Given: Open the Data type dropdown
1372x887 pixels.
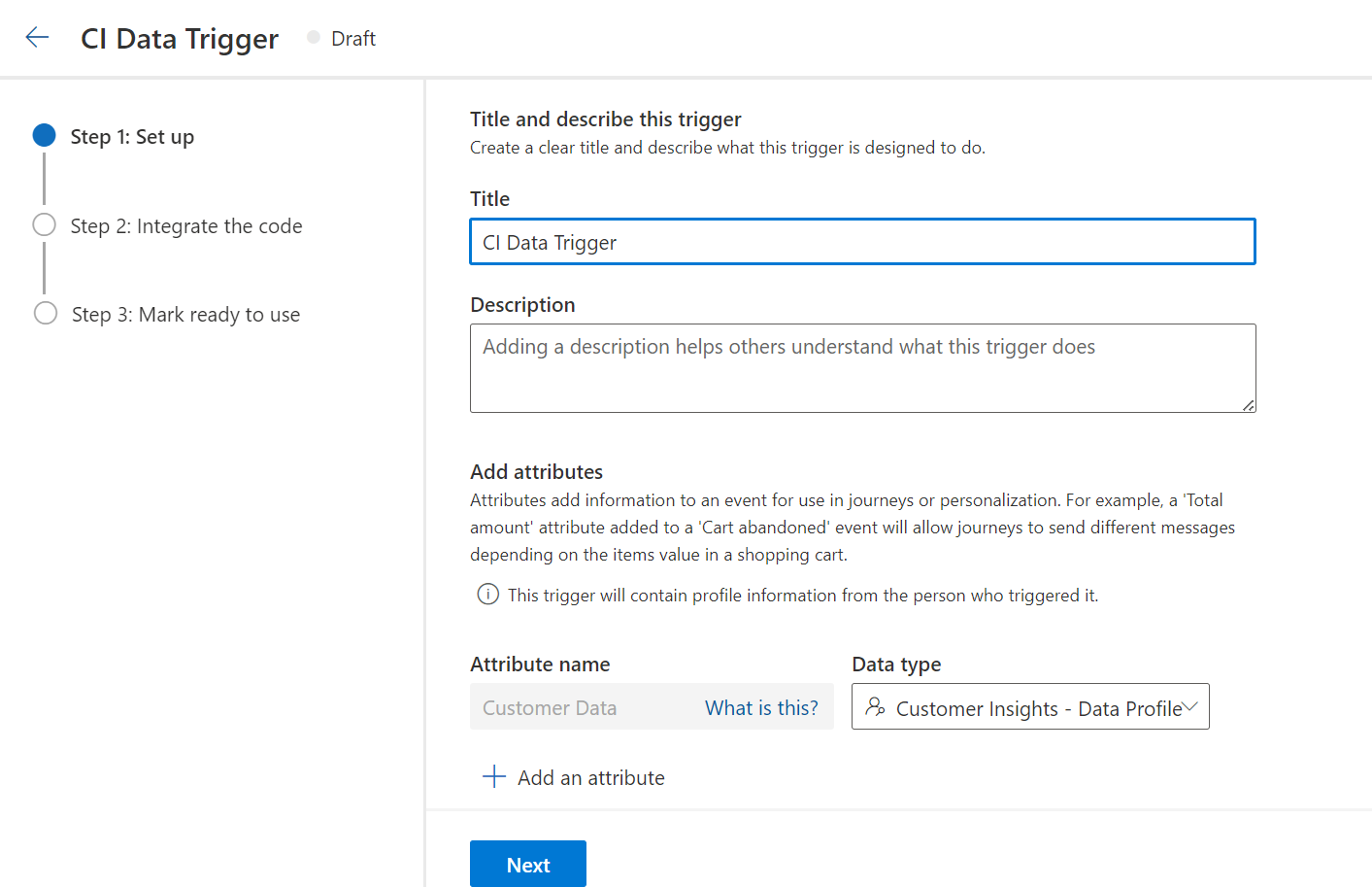Looking at the screenshot, I should (x=1029, y=706).
